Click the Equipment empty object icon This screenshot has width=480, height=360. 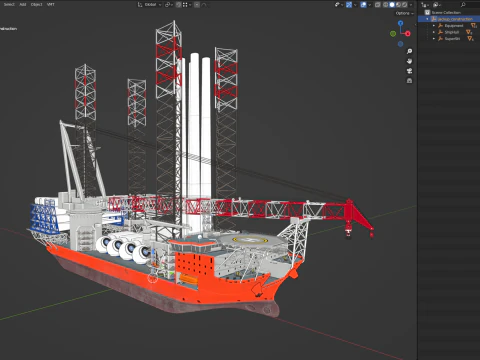(x=440, y=26)
